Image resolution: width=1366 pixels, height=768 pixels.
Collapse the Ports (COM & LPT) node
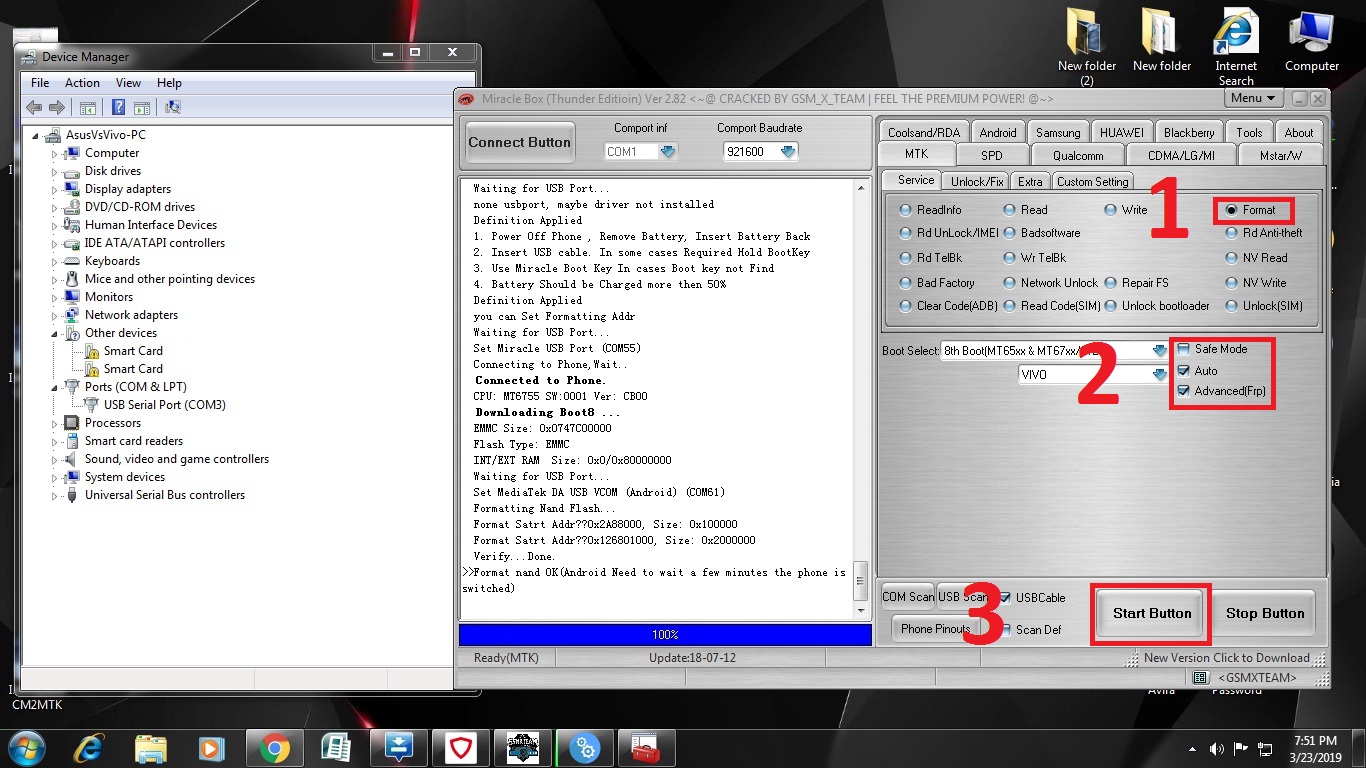55,387
